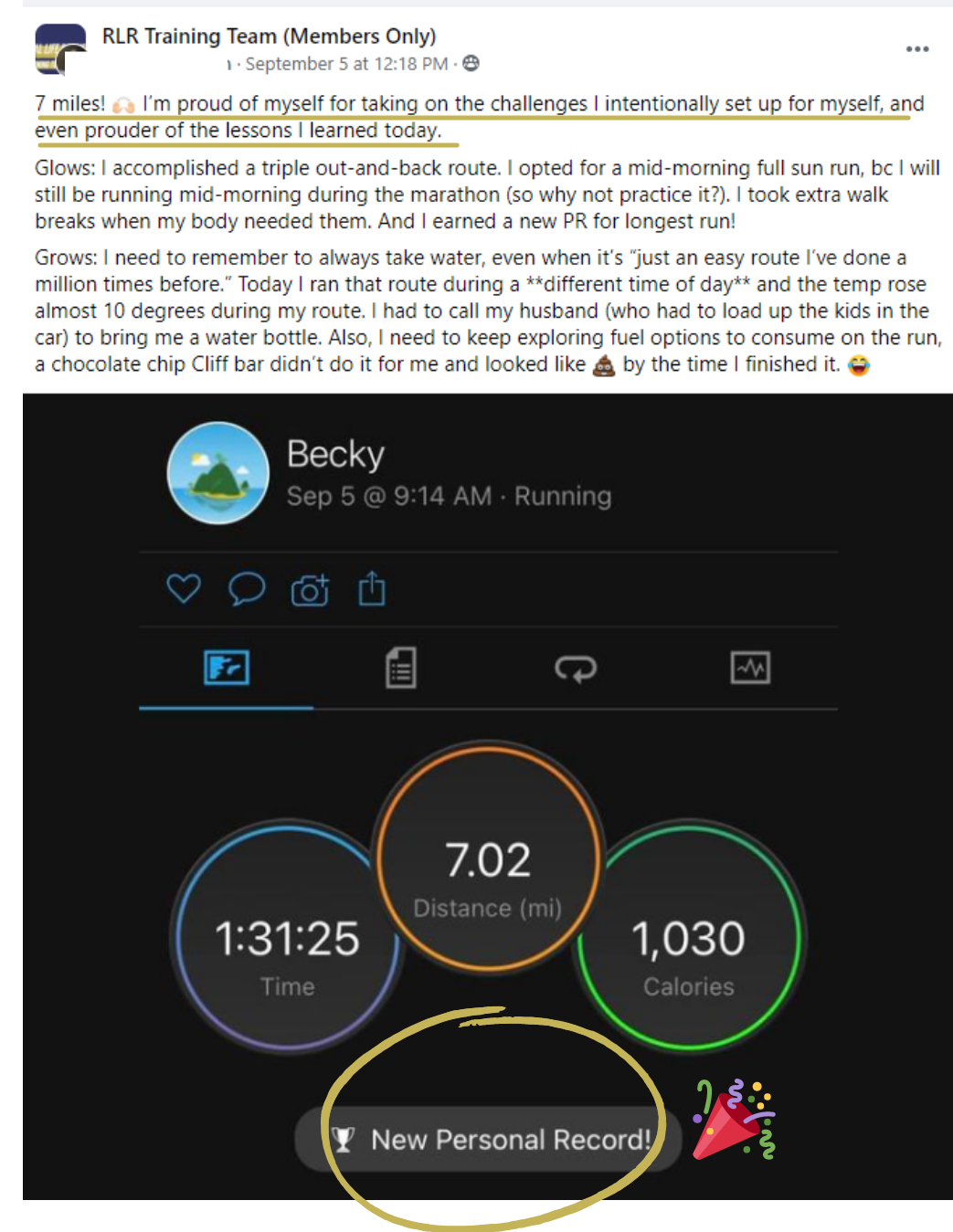Add a photo using the camera icon
The image size is (953, 1232).
[310, 591]
